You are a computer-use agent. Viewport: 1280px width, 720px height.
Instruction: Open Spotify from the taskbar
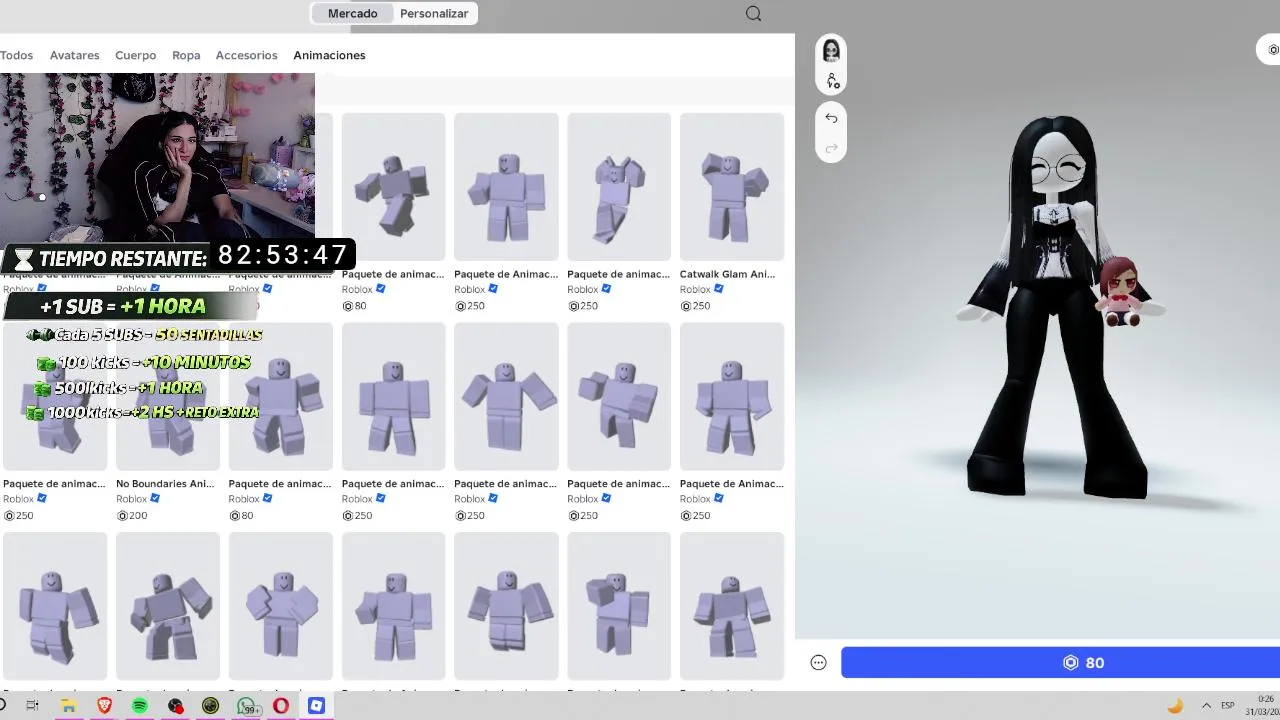click(140, 705)
